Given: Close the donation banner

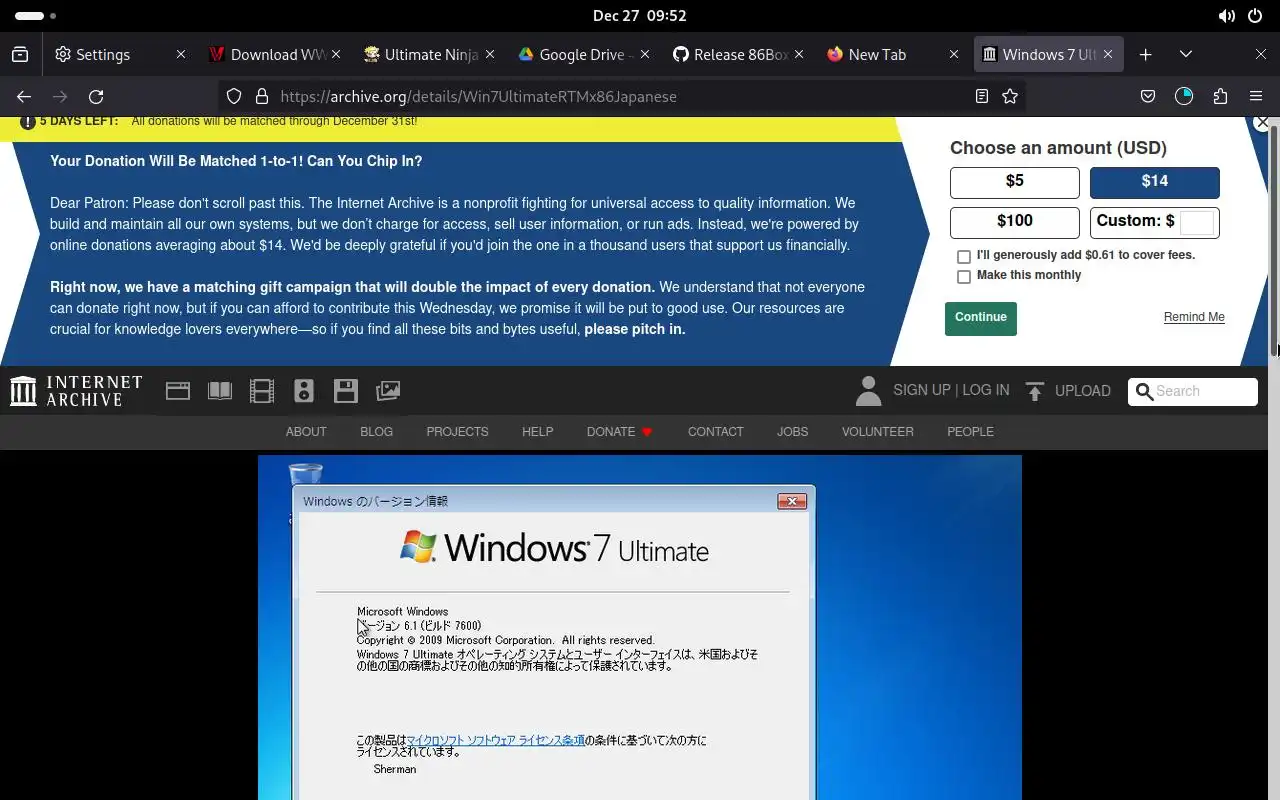Looking at the screenshot, I should [1262, 123].
